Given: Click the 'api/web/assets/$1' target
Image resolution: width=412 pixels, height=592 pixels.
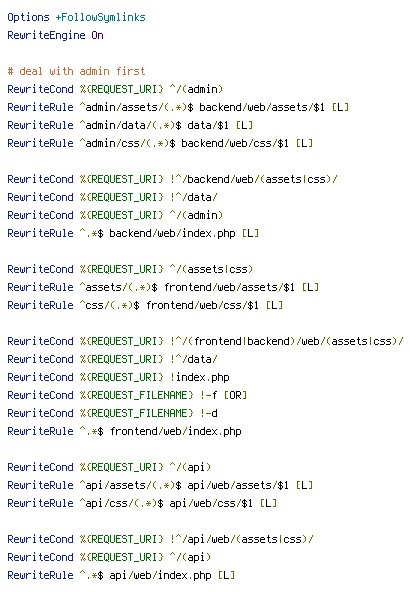Looking at the screenshot, I should (x=238, y=485).
